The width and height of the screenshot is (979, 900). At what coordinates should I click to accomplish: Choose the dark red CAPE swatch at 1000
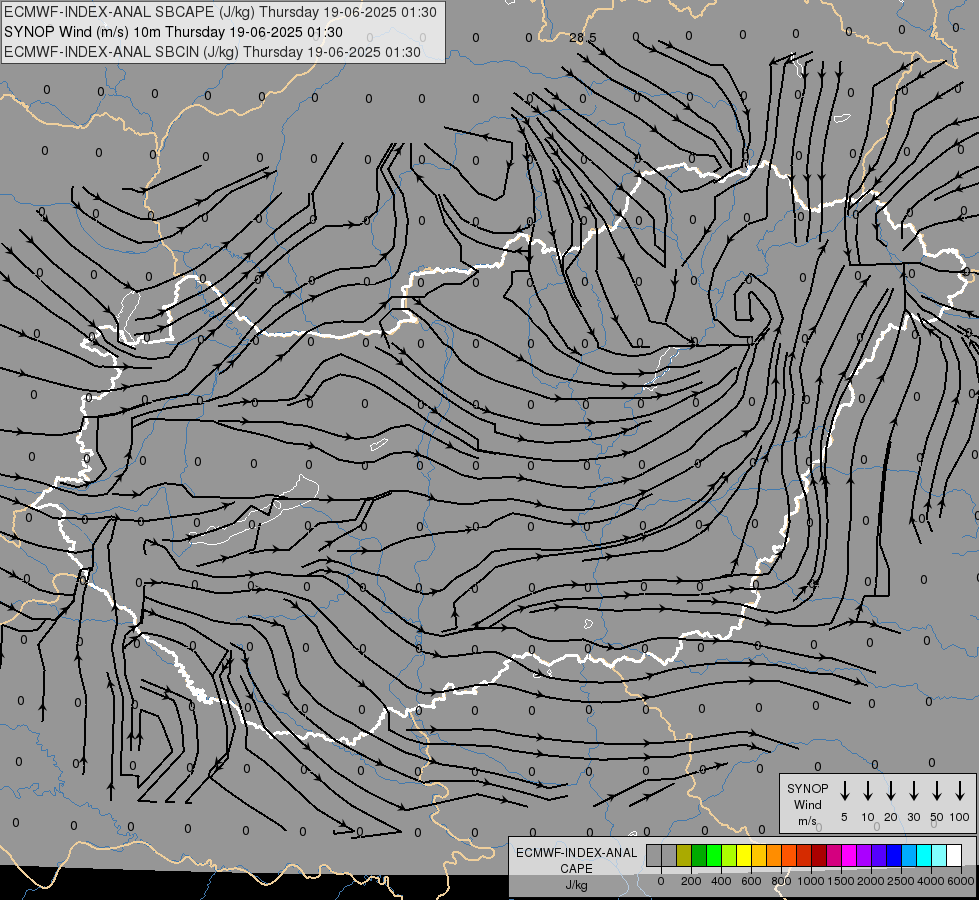point(819,855)
